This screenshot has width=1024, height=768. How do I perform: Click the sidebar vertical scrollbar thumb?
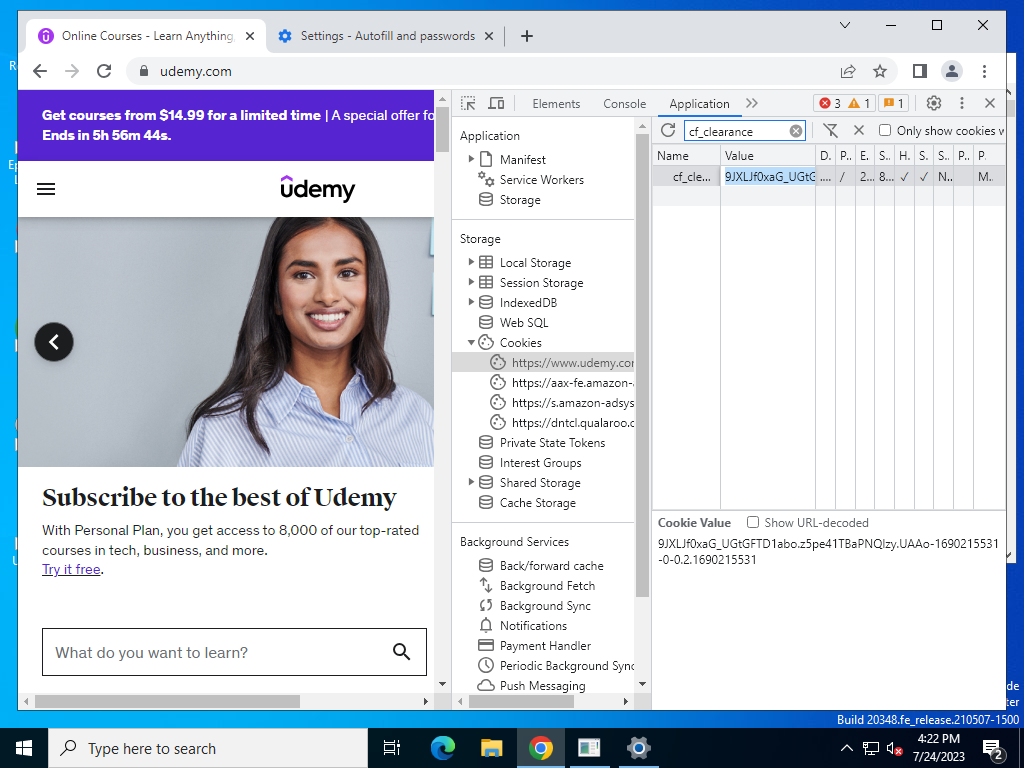point(642,364)
